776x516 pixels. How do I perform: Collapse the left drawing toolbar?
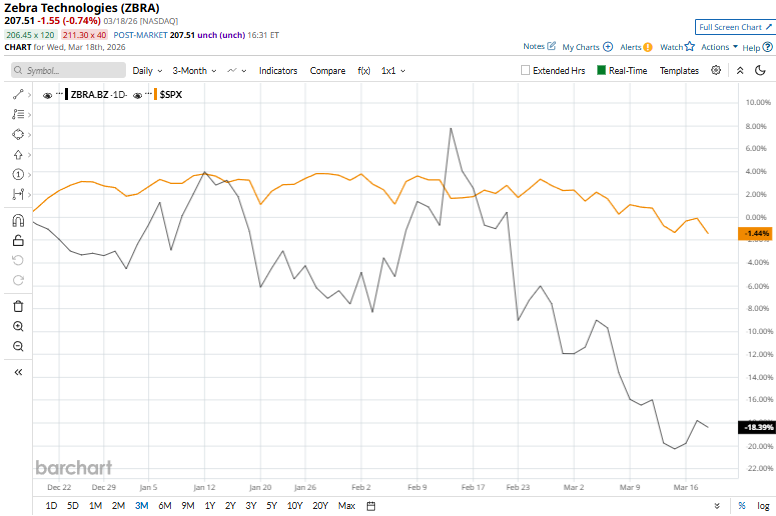18,372
